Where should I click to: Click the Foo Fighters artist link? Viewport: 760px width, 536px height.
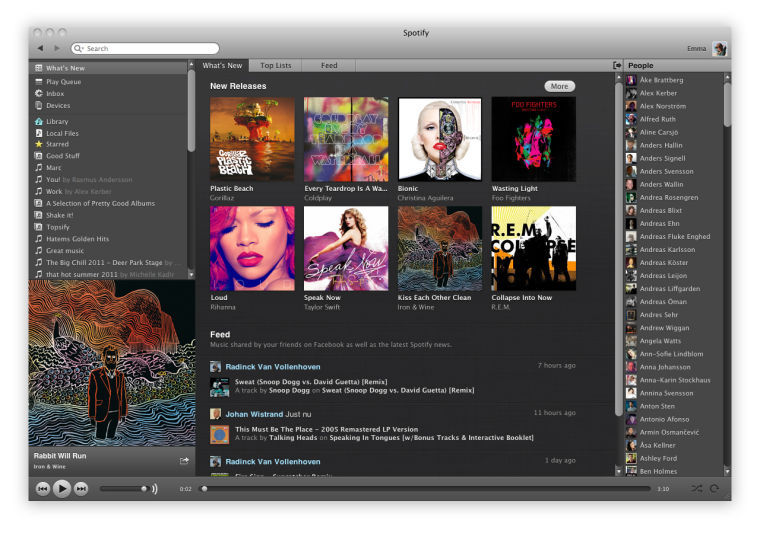coord(511,198)
